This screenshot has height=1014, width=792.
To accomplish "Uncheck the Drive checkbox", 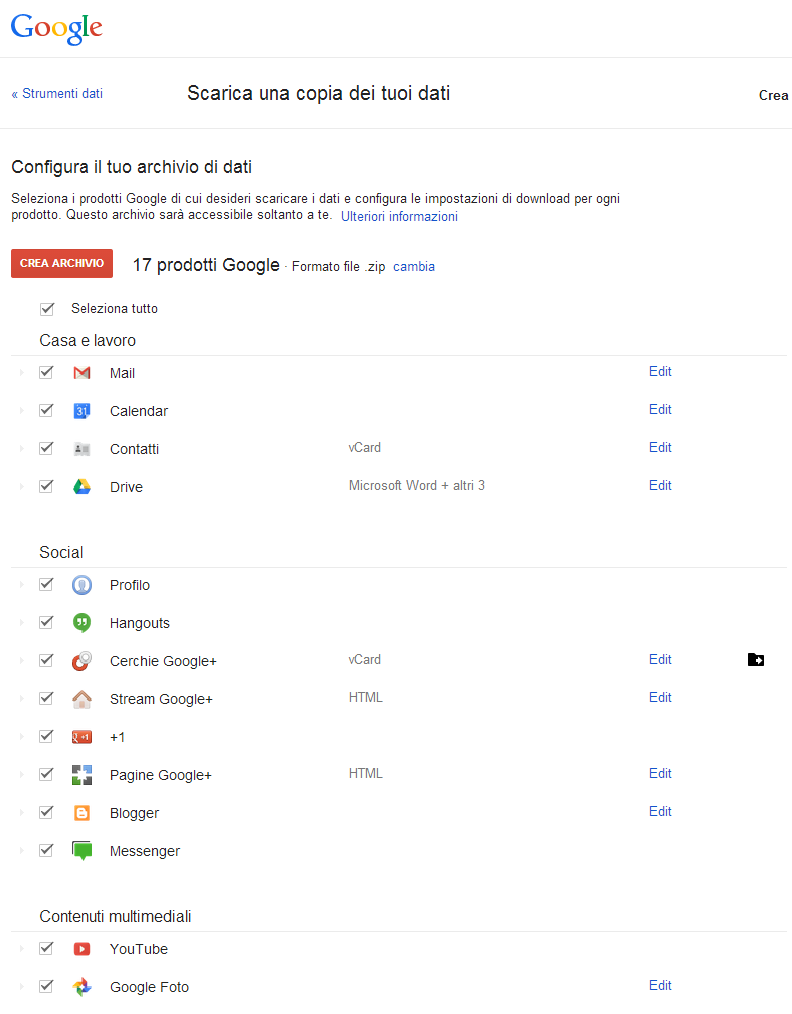I will (46, 486).
